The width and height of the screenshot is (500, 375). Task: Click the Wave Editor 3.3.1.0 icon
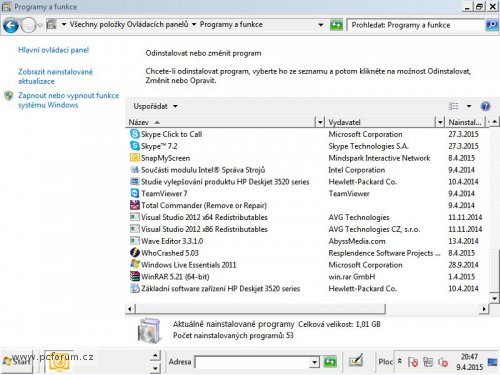(x=134, y=241)
